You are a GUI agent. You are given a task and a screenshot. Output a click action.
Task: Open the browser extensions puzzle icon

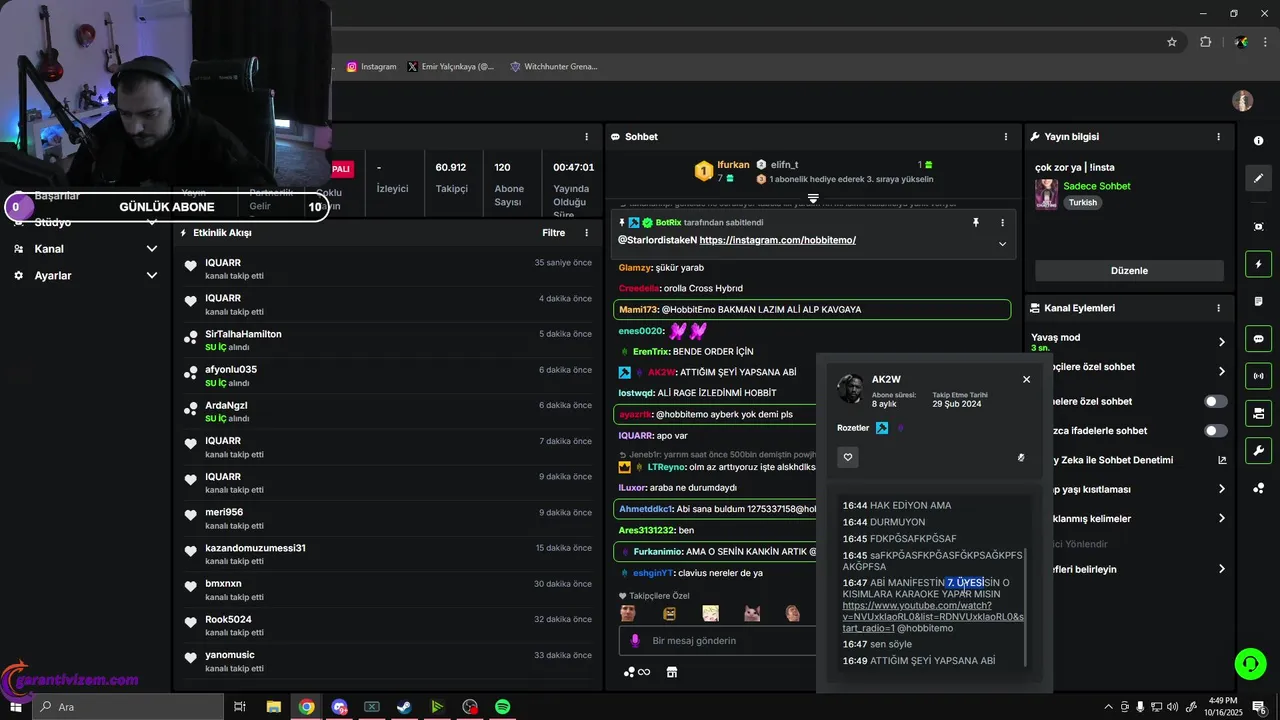[1205, 42]
